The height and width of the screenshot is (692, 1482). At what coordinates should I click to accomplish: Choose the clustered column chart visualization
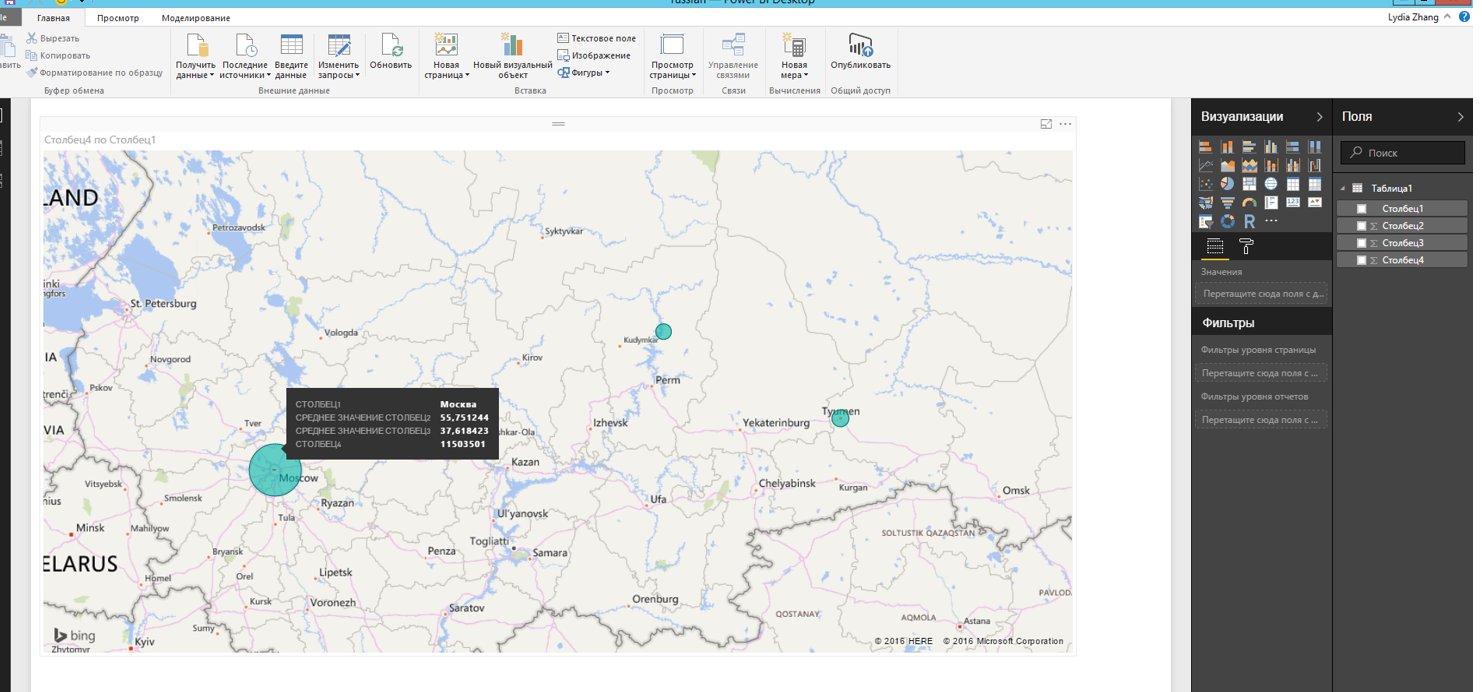1271,147
